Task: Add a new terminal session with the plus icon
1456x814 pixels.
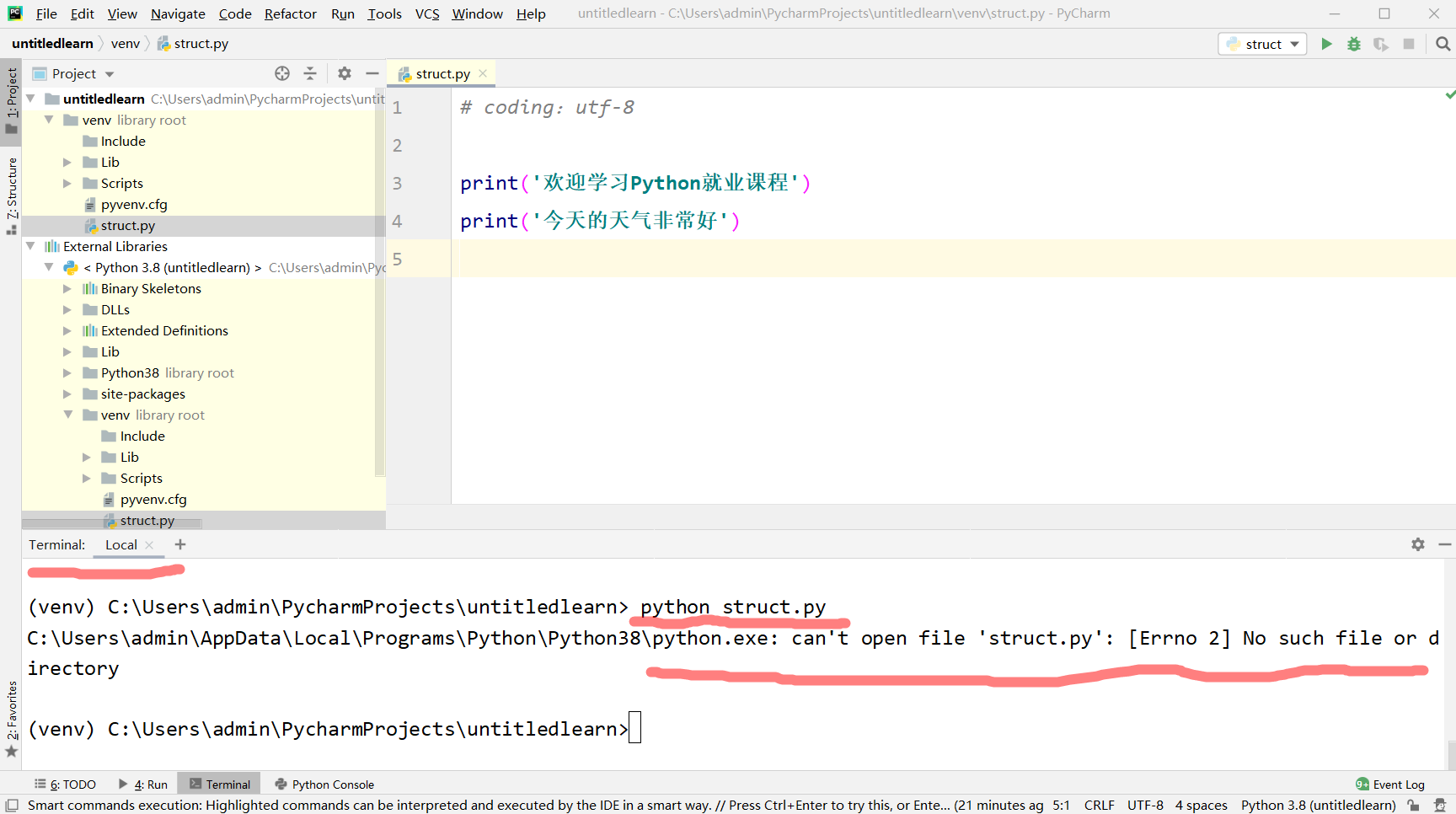Action: pos(180,544)
